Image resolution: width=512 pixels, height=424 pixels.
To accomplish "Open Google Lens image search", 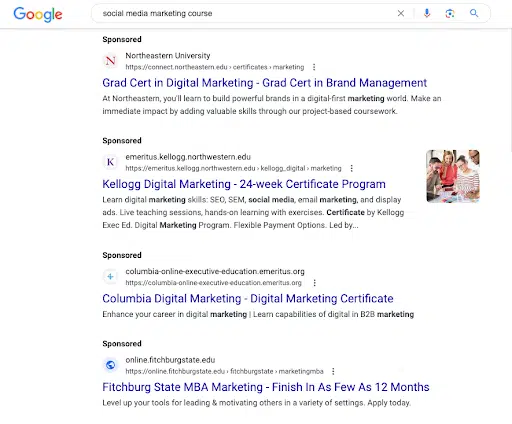I will (450, 13).
